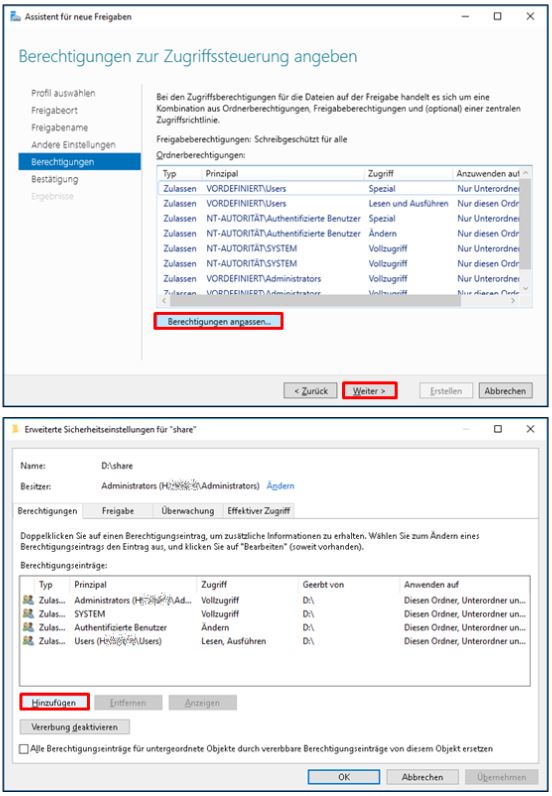Select Bestätigung wizard step
552x796 pixels.
pyautogui.click(x=54, y=179)
